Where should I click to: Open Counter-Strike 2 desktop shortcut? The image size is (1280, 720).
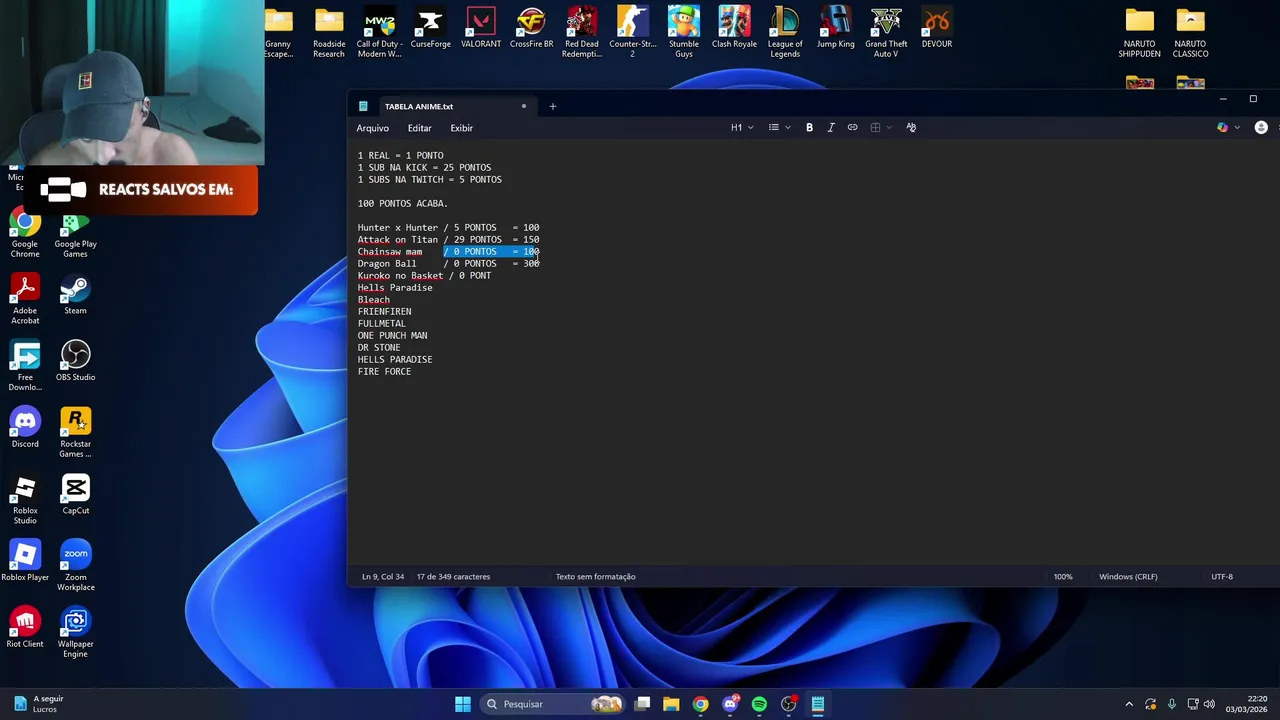pos(633,32)
